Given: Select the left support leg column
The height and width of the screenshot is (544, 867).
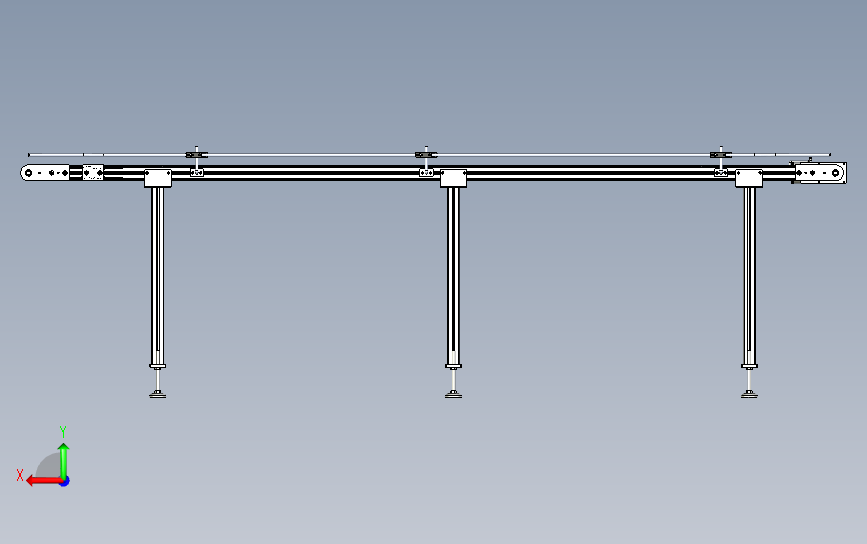Looking at the screenshot, I should (158, 276).
